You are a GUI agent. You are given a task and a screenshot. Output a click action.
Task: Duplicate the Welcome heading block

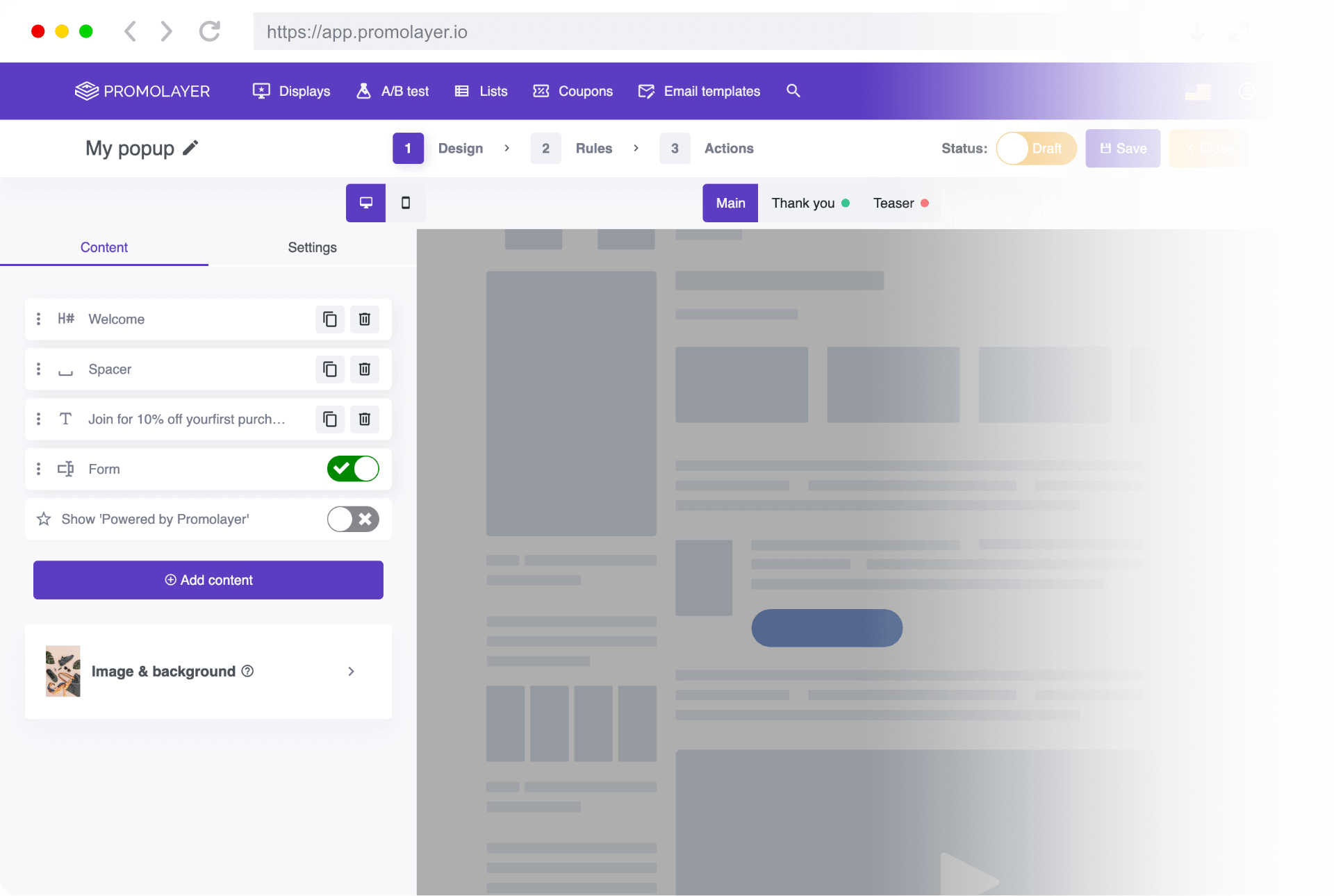click(x=330, y=320)
